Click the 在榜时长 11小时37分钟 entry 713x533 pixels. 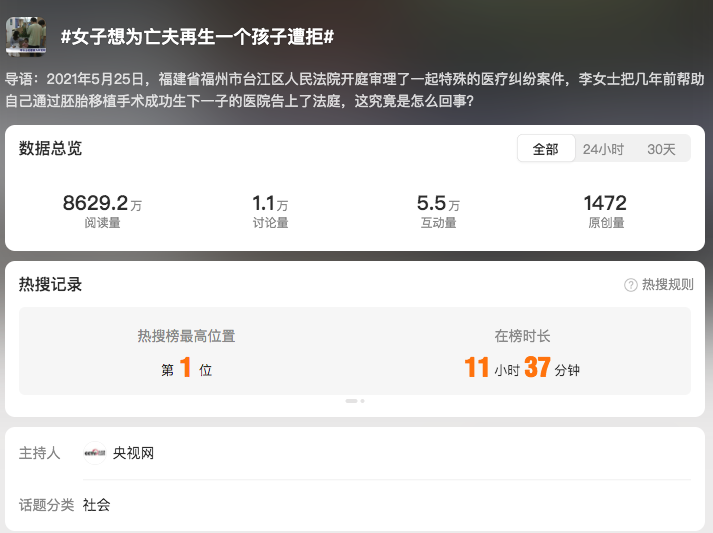522,353
